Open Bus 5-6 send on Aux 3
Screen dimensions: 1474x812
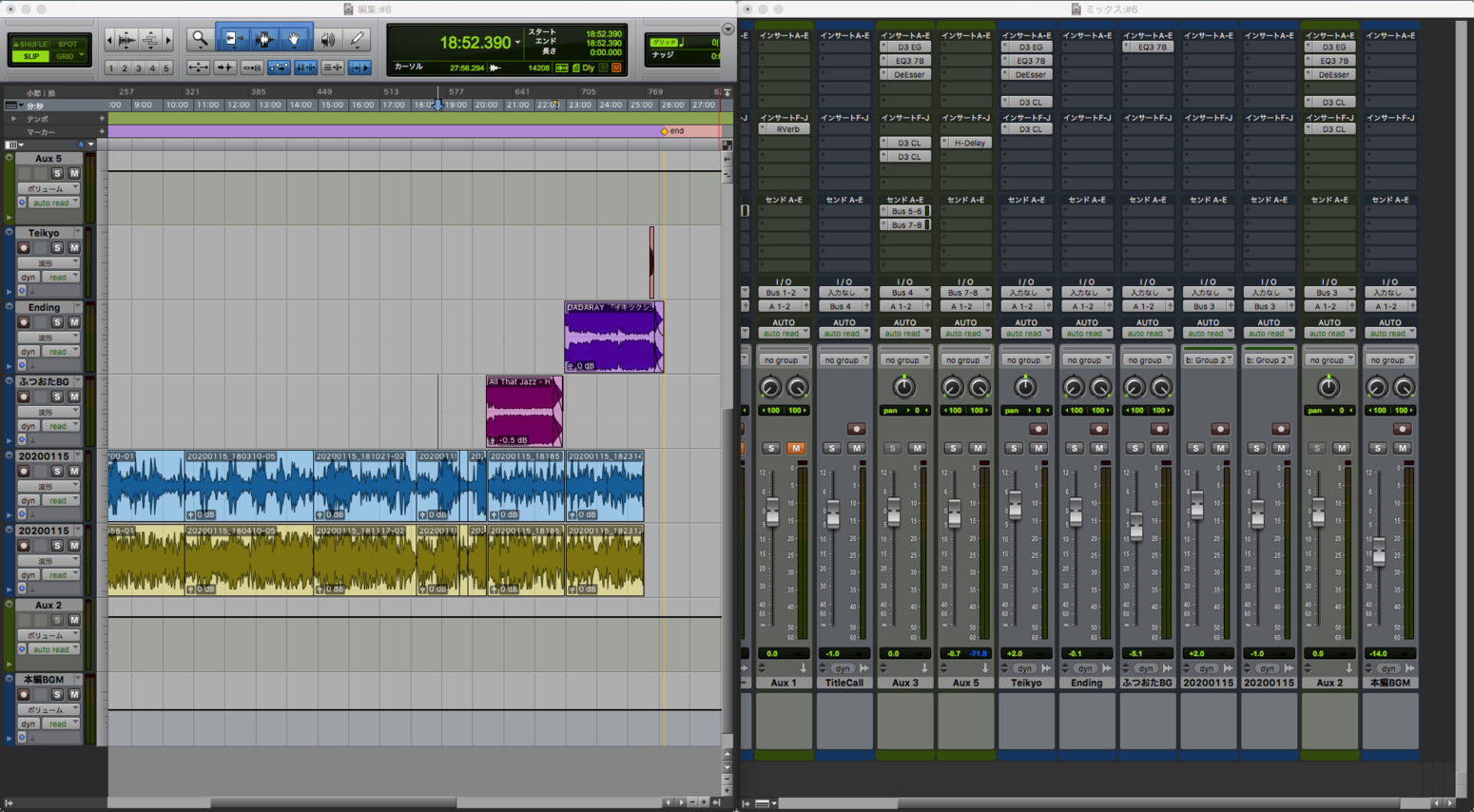(905, 211)
